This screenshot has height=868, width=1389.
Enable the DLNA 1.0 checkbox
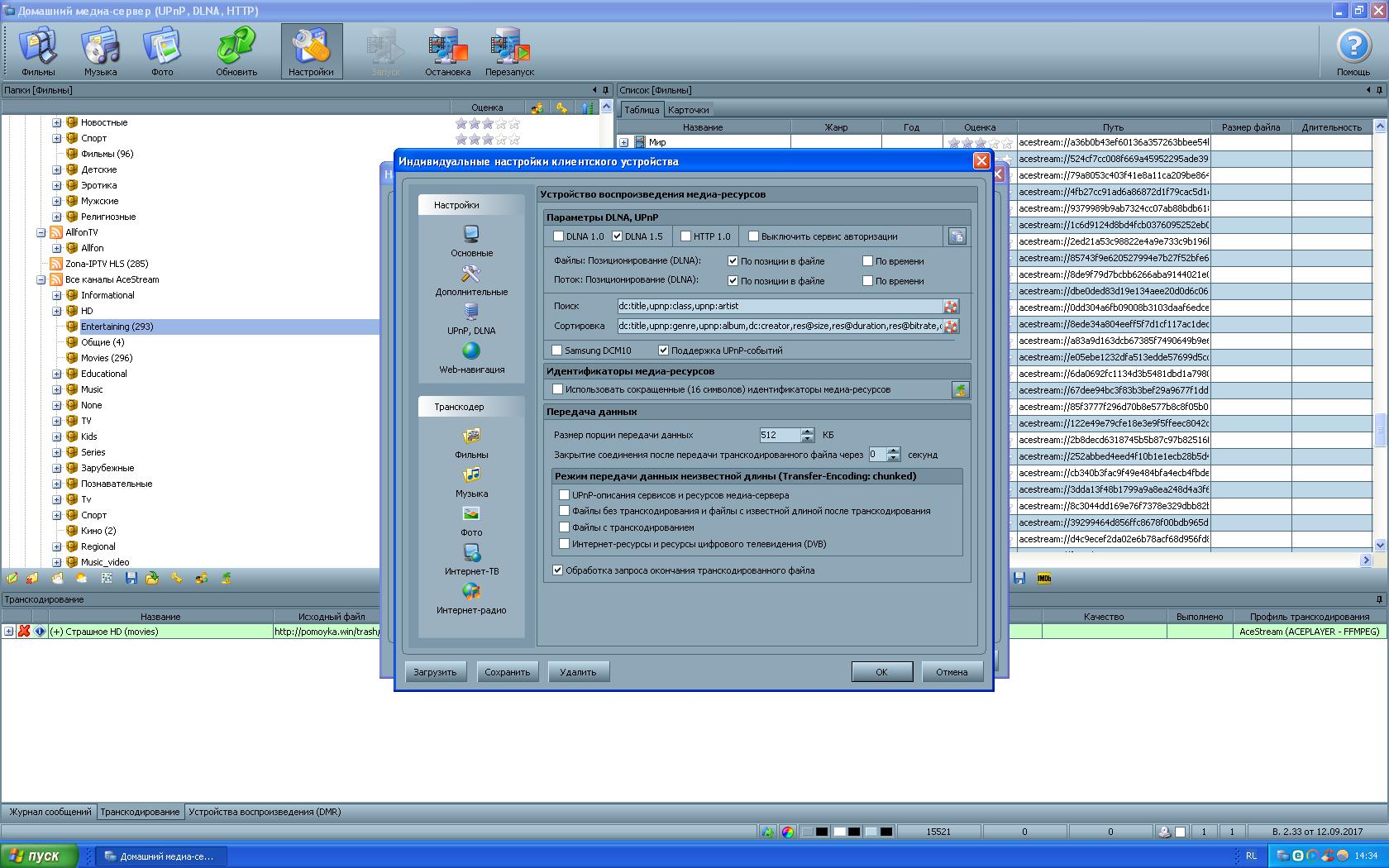pos(559,236)
